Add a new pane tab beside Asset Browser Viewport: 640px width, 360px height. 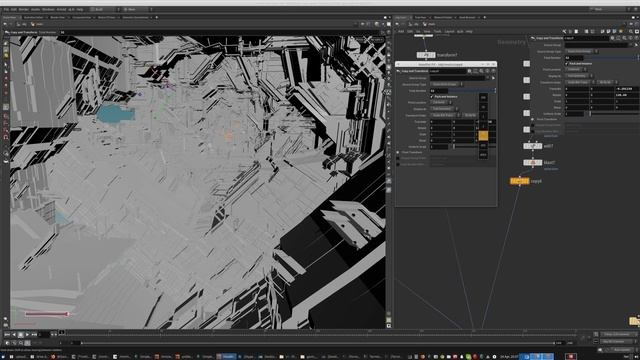485,18
